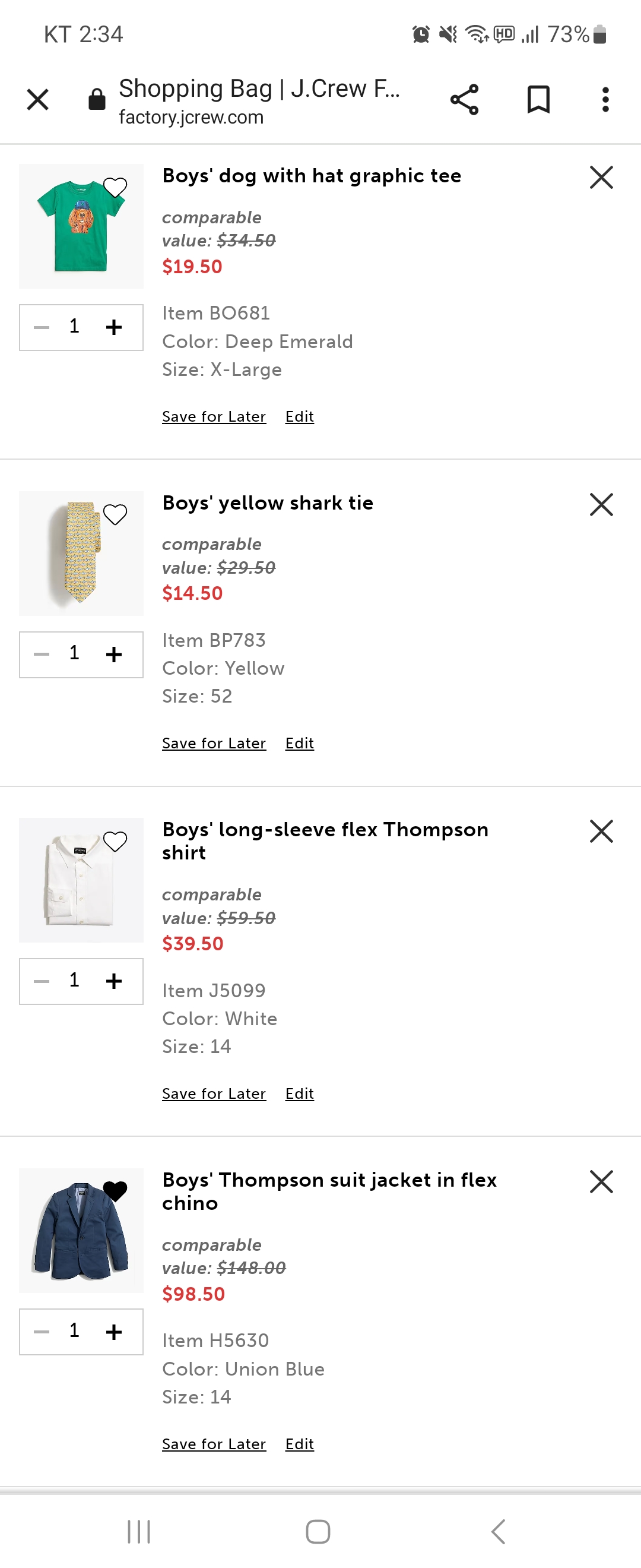Increase quantity of the graphic tee
This screenshot has height=1568, width=641.
pyautogui.click(x=114, y=327)
